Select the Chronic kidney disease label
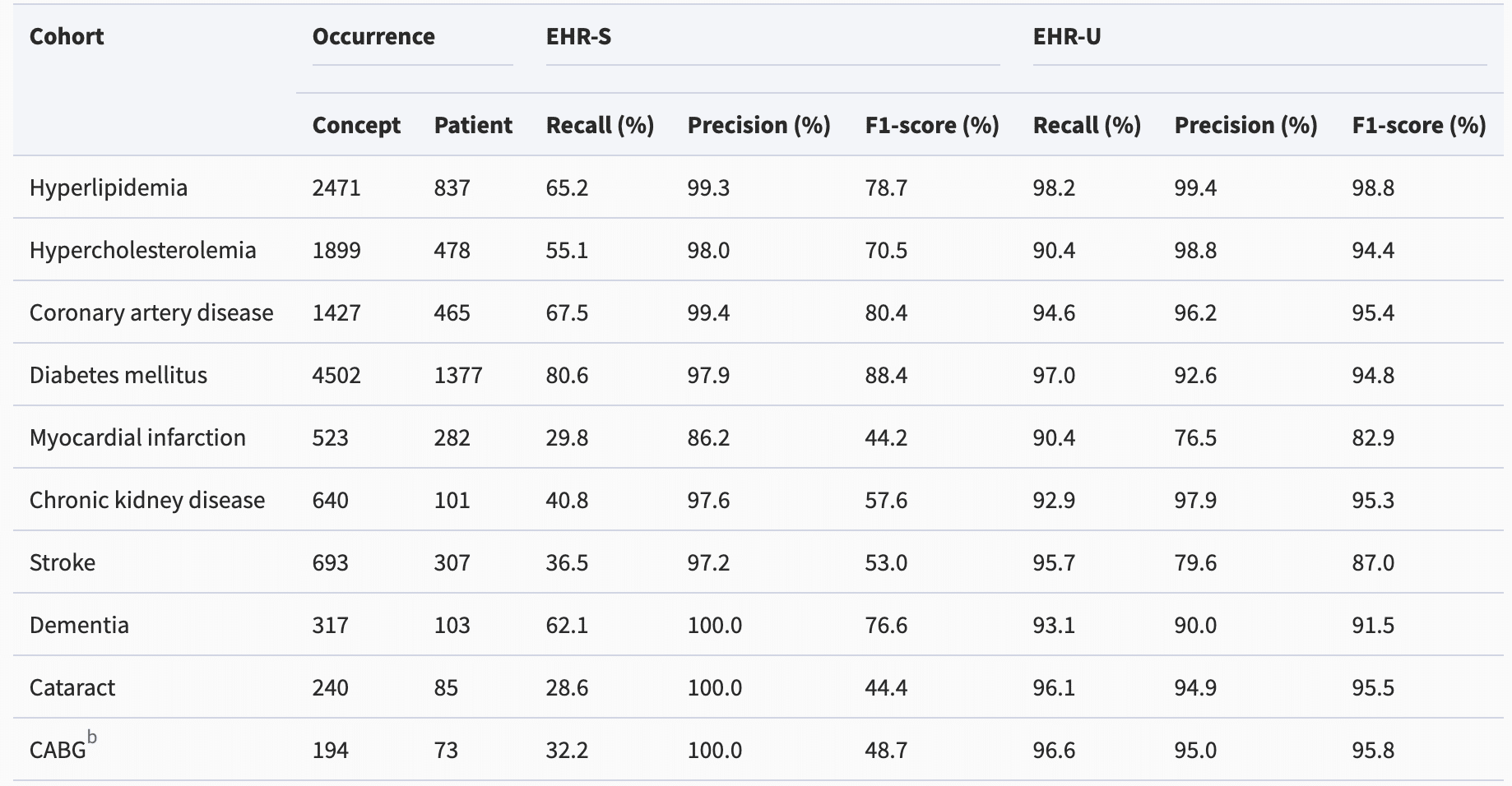1512x786 pixels. [x=147, y=500]
